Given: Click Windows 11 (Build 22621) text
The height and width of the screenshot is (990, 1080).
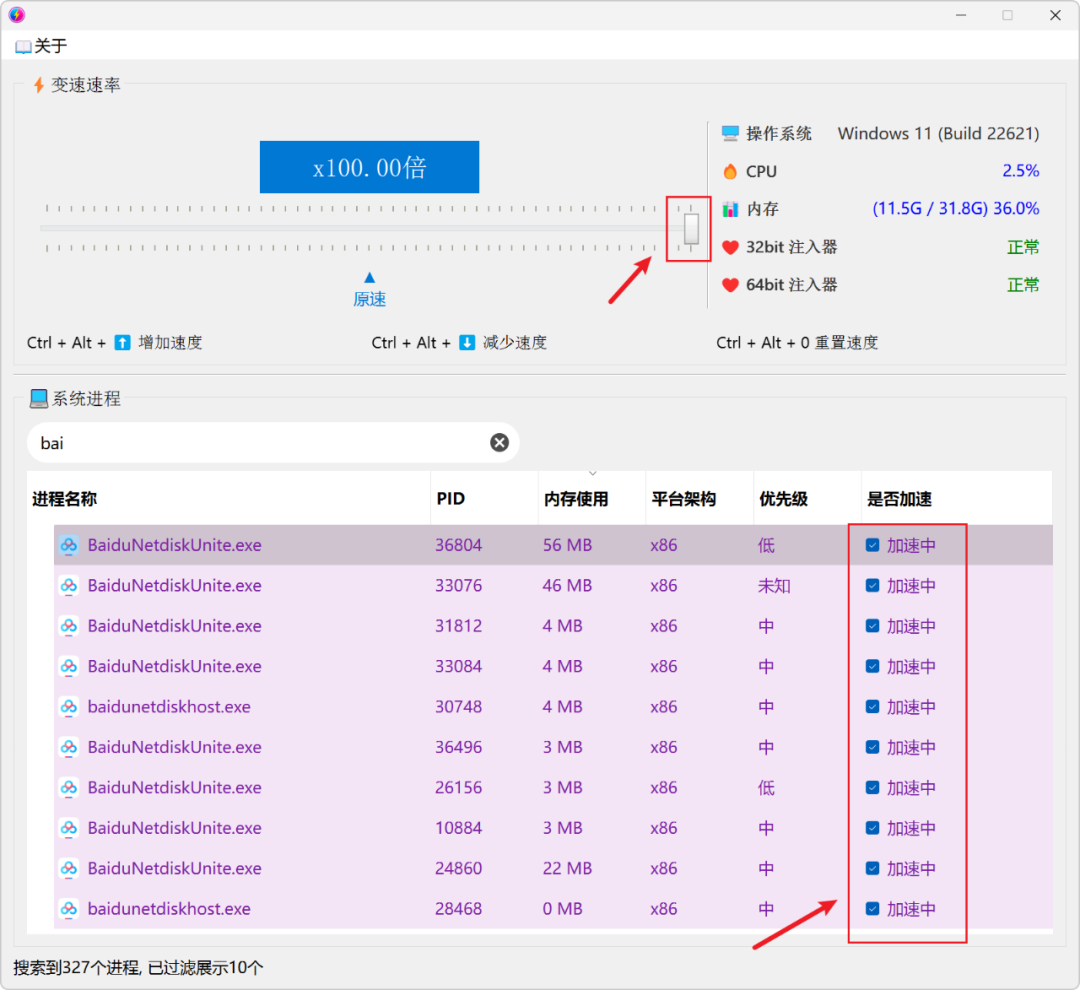Looking at the screenshot, I should tap(938, 134).
